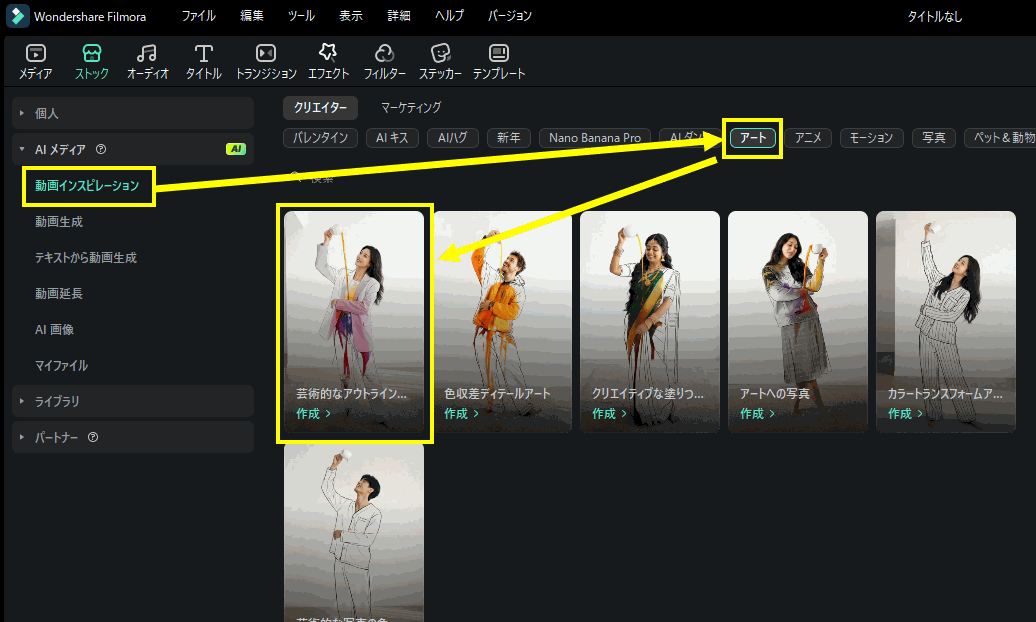Select the アート category chip
1036x622 pixels.
(x=753, y=137)
